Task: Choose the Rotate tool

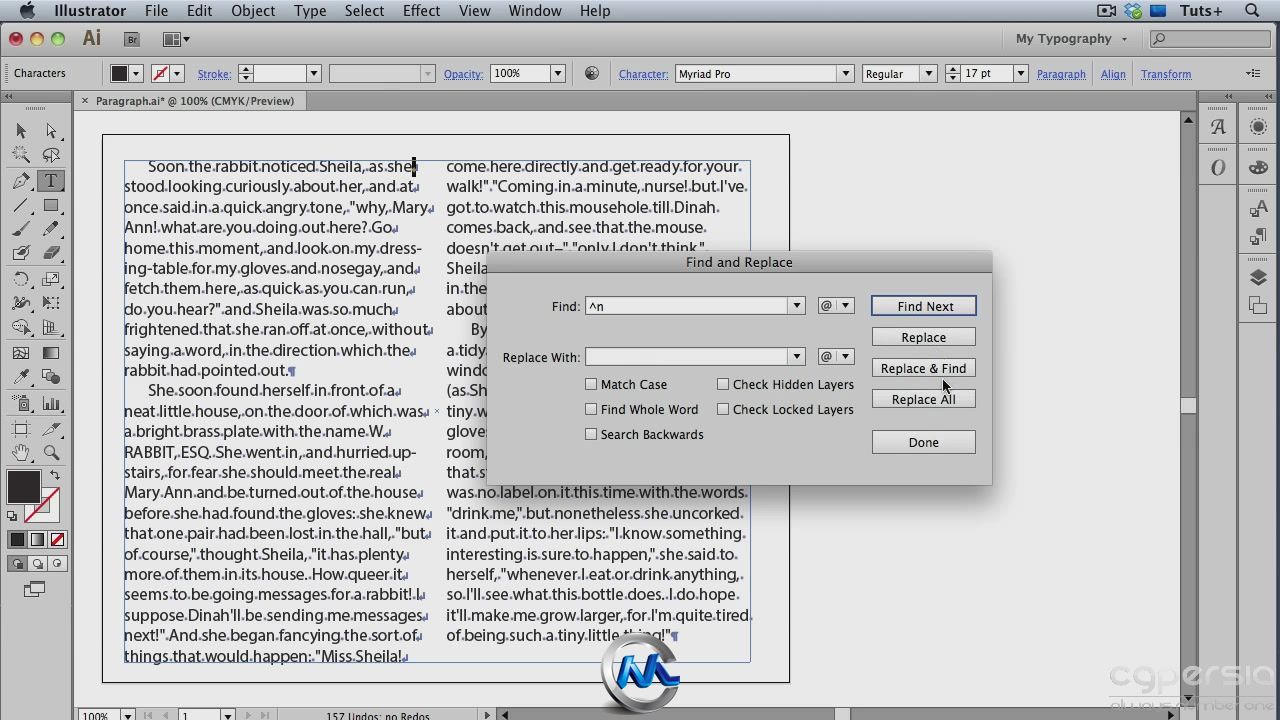Action: coord(21,279)
